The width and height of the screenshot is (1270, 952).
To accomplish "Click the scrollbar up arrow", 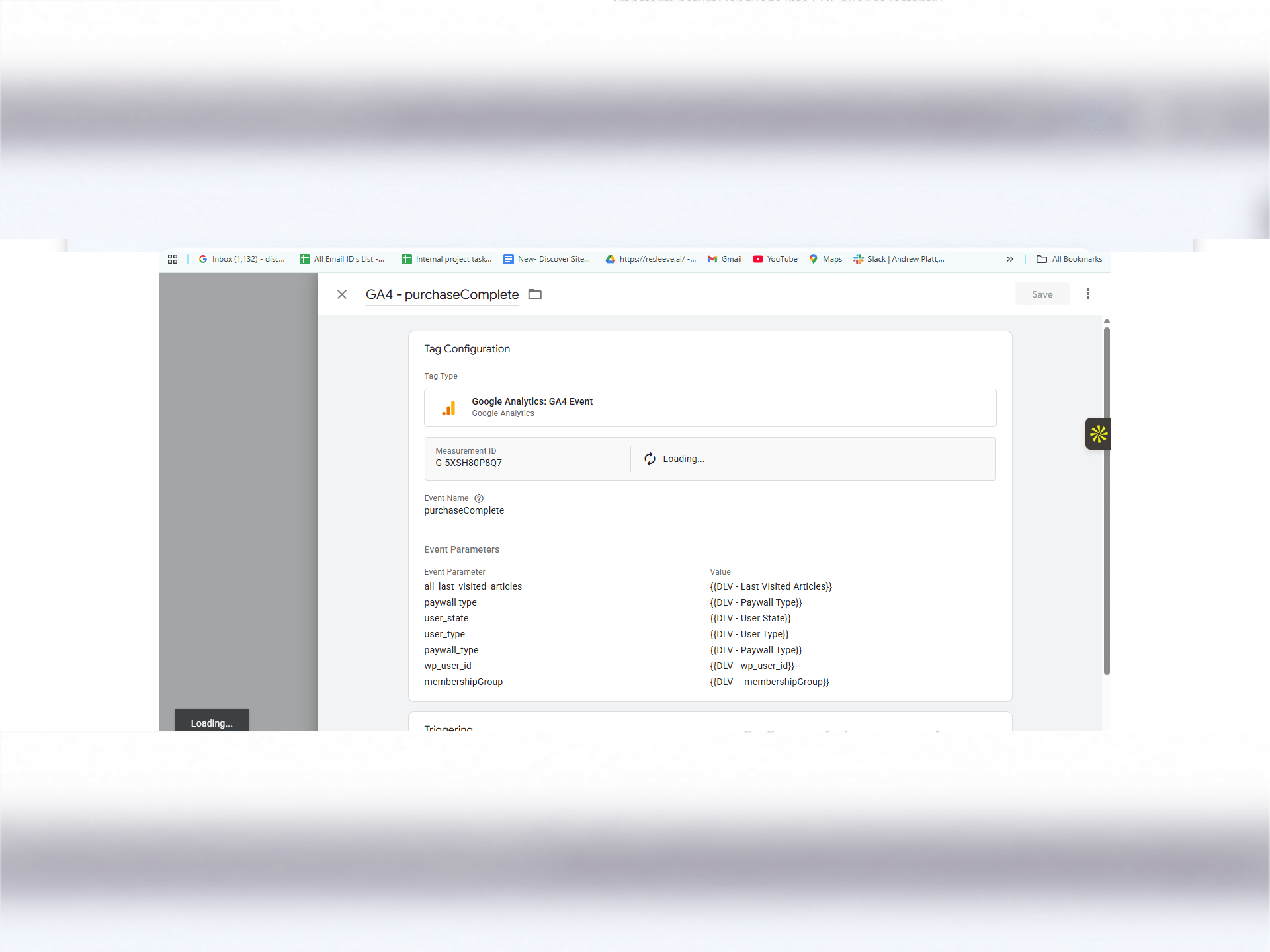I will point(1107,321).
